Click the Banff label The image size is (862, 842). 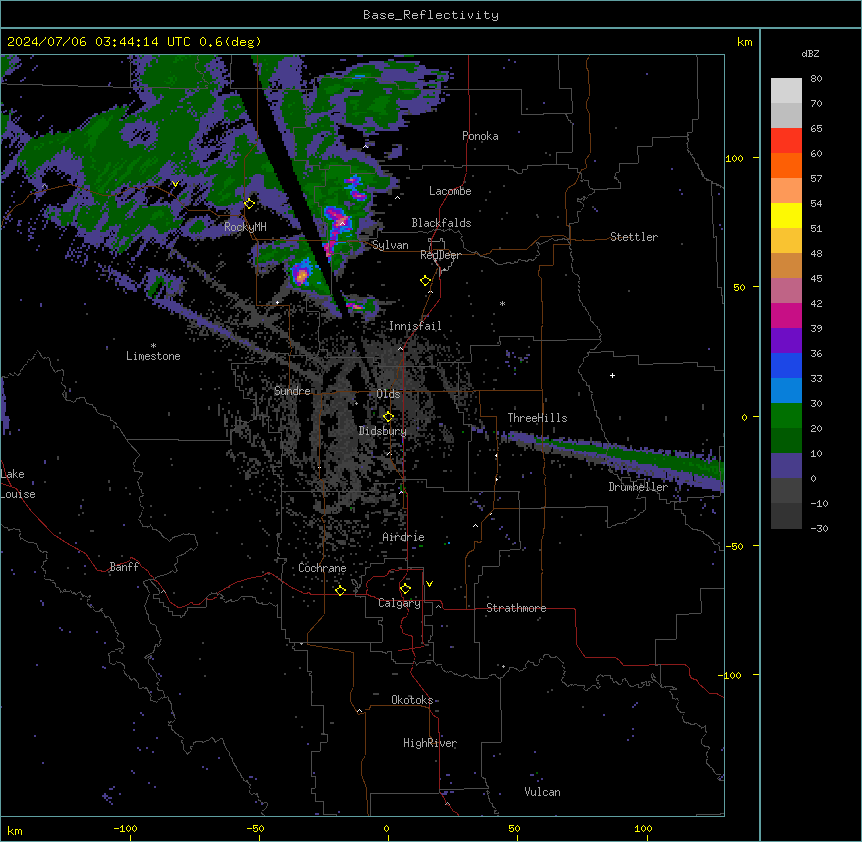pos(124,567)
